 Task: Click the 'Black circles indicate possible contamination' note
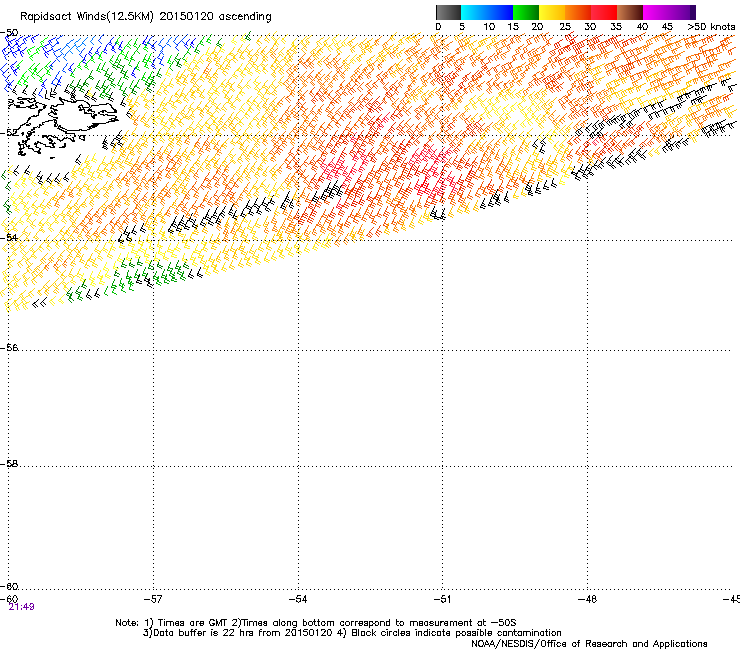click(x=456, y=633)
